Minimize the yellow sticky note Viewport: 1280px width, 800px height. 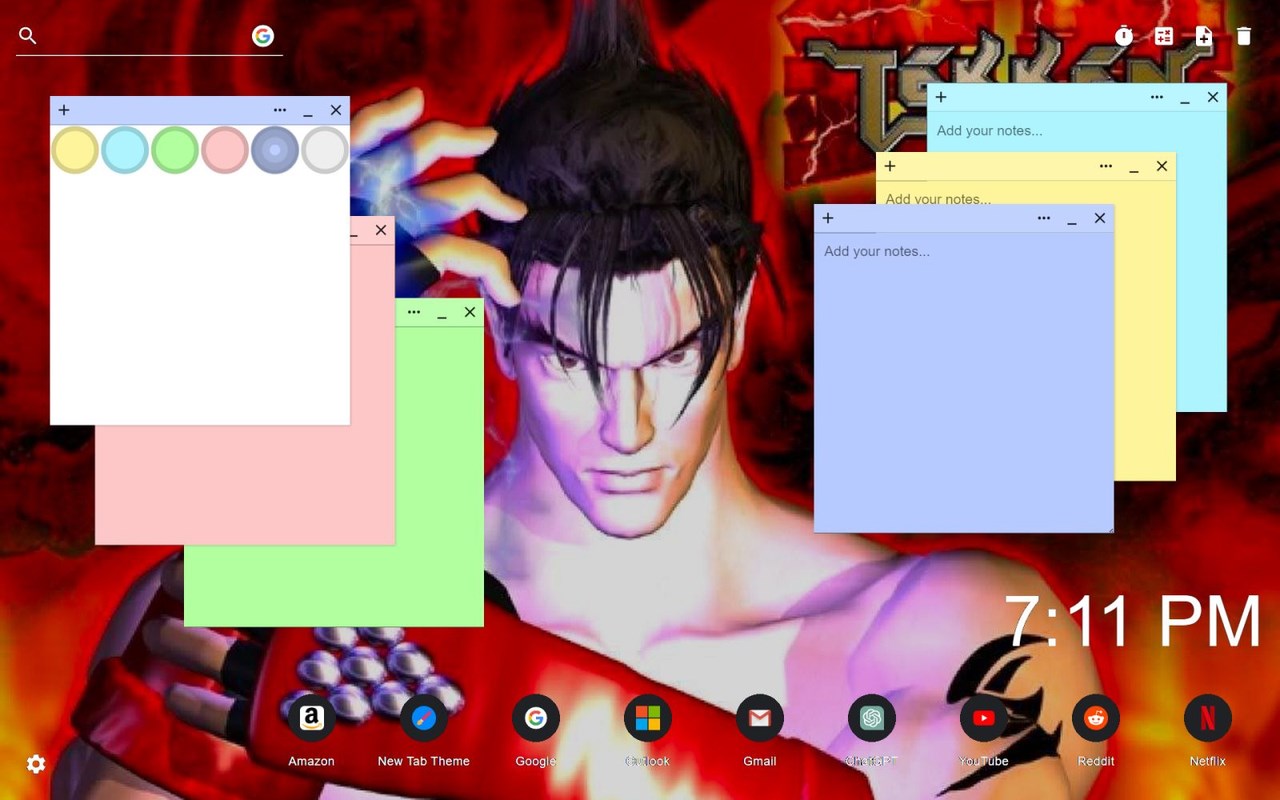tap(1134, 167)
